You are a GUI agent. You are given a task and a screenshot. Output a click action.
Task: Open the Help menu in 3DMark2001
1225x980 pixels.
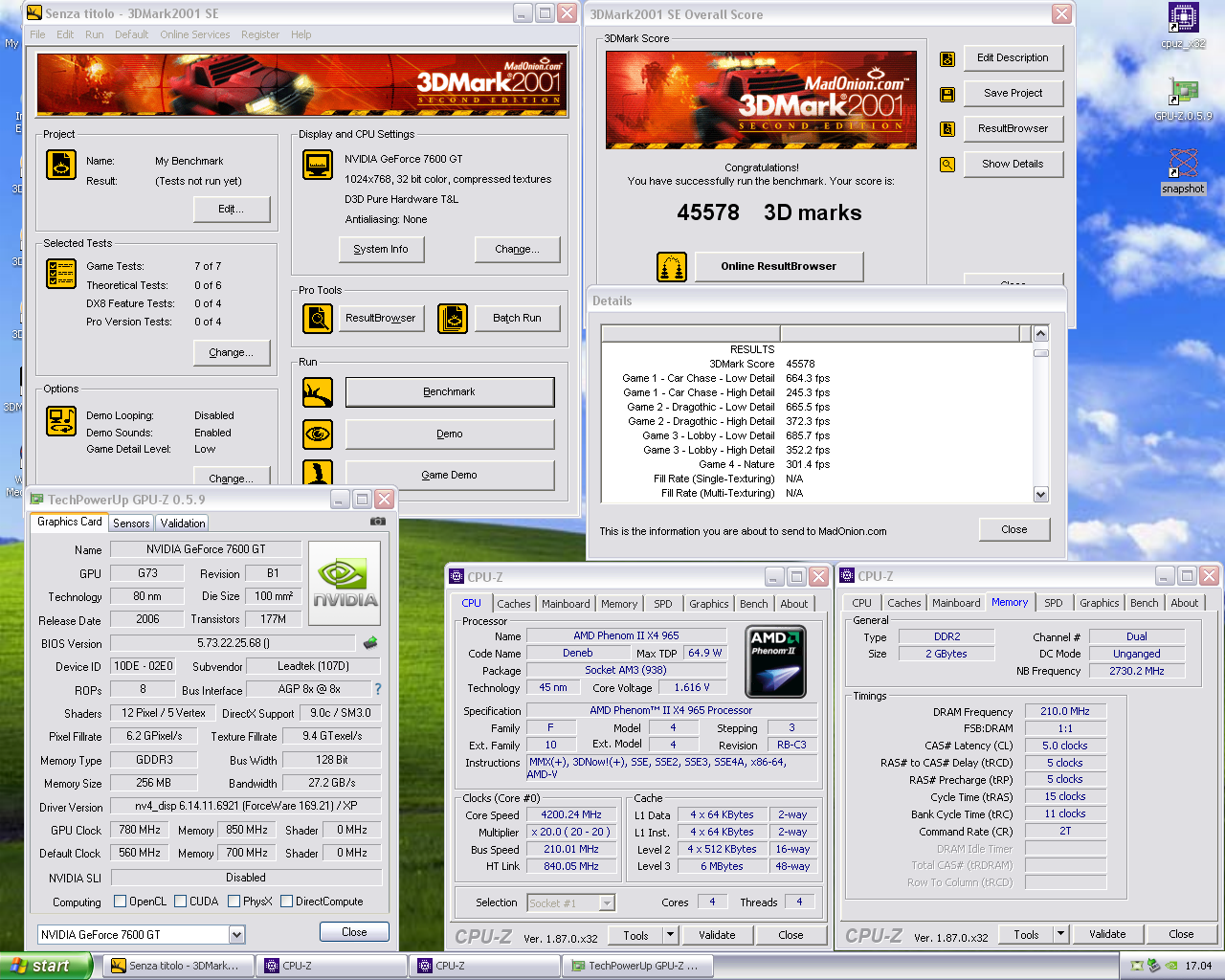pyautogui.click(x=301, y=34)
